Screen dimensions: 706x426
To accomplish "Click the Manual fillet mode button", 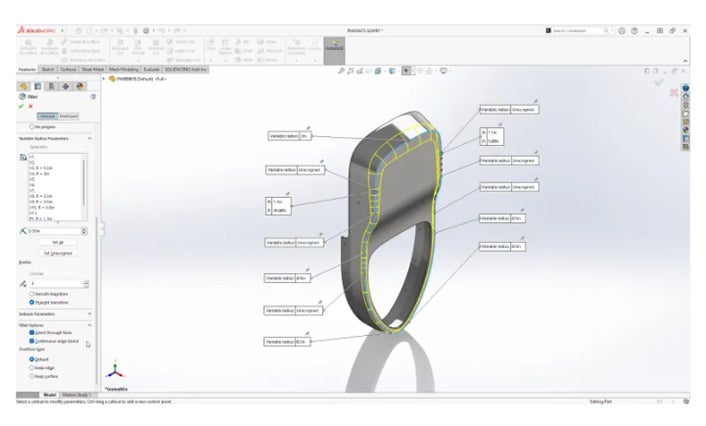I will [47, 116].
